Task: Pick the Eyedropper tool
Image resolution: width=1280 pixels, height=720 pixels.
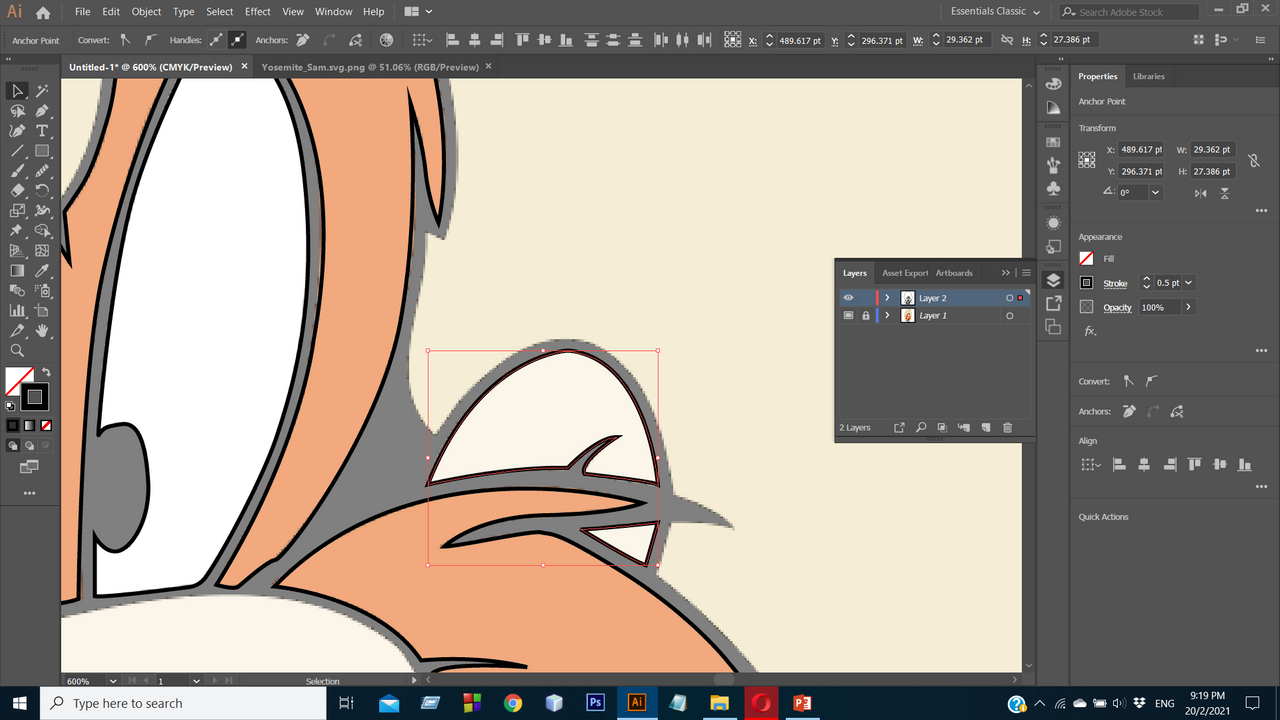Action: pos(42,271)
